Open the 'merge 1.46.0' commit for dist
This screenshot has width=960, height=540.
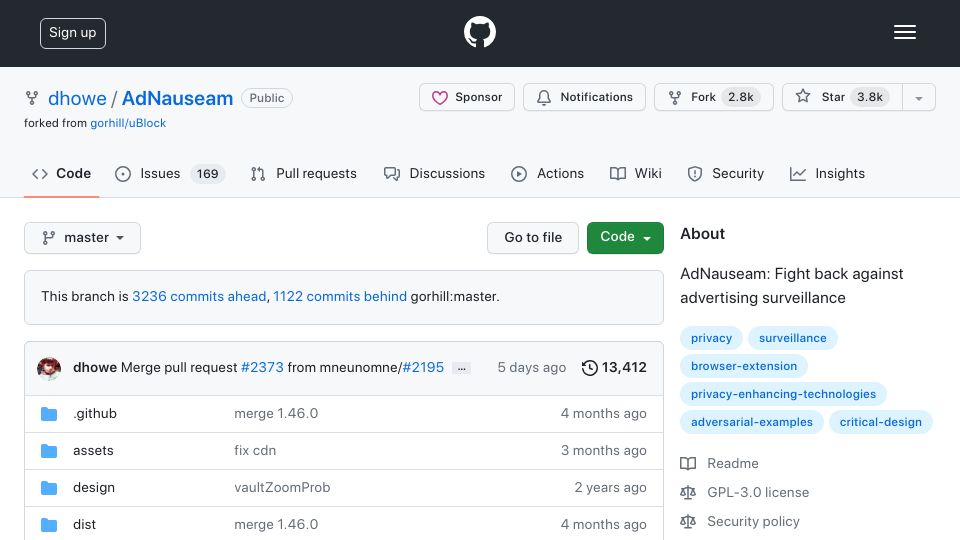pos(276,525)
